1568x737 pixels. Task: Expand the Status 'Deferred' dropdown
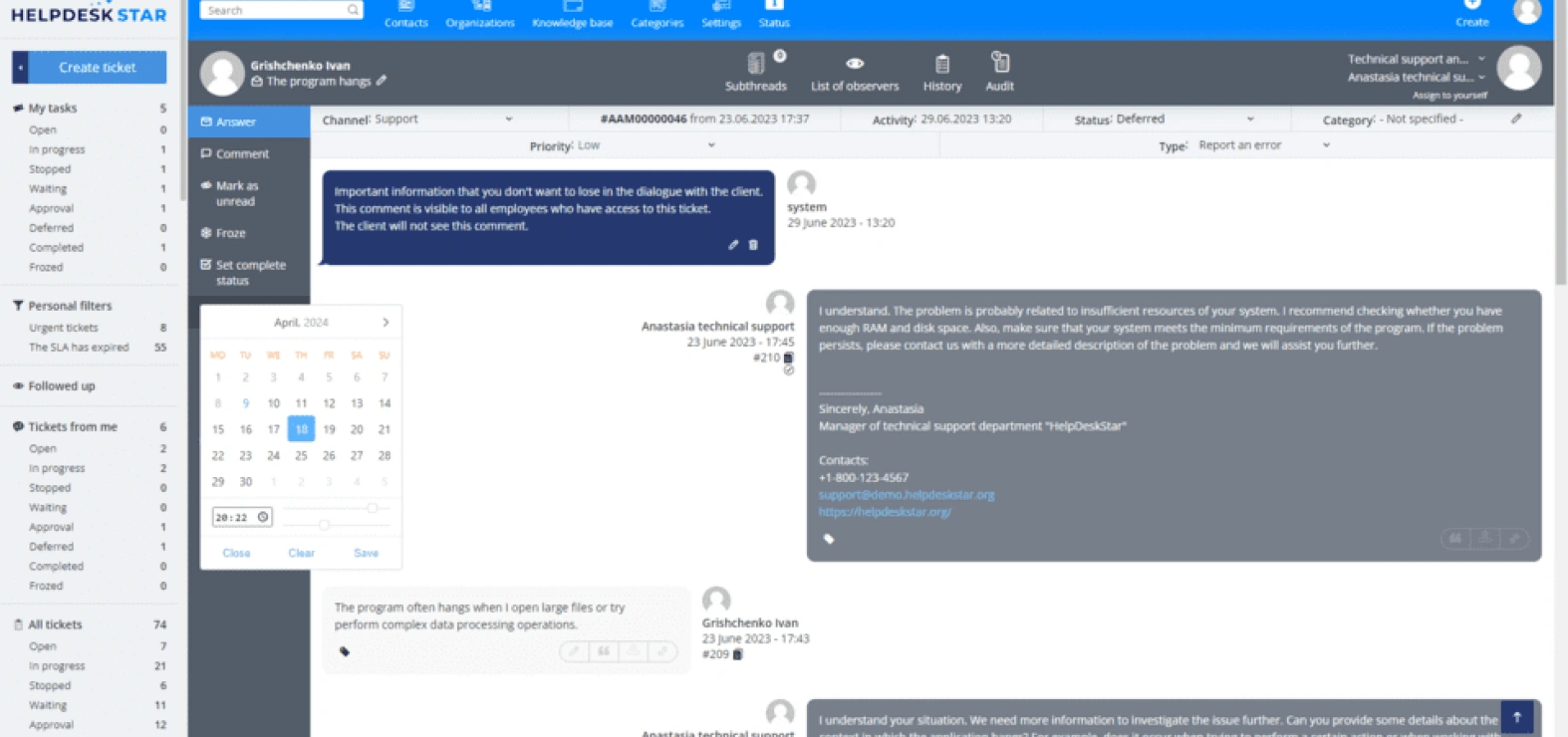click(x=1184, y=119)
